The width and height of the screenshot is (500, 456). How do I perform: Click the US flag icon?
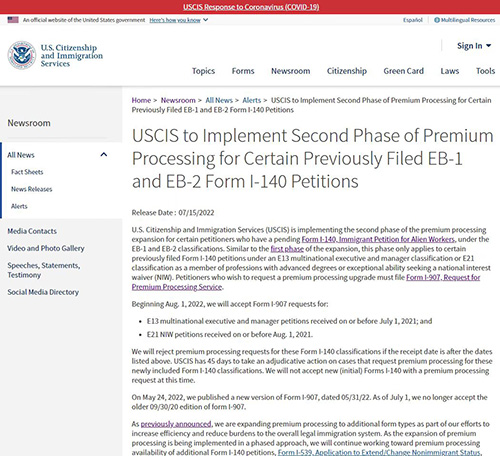pos(13,20)
